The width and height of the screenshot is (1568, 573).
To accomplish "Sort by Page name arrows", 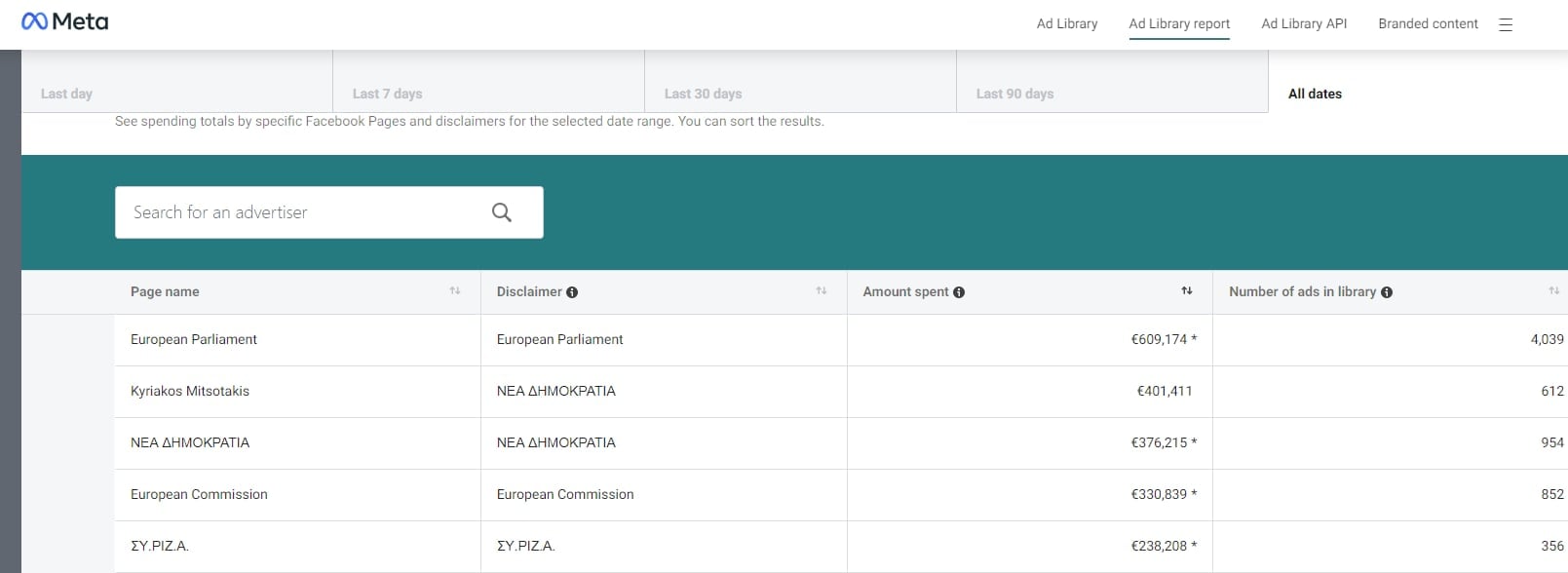I will coord(455,291).
